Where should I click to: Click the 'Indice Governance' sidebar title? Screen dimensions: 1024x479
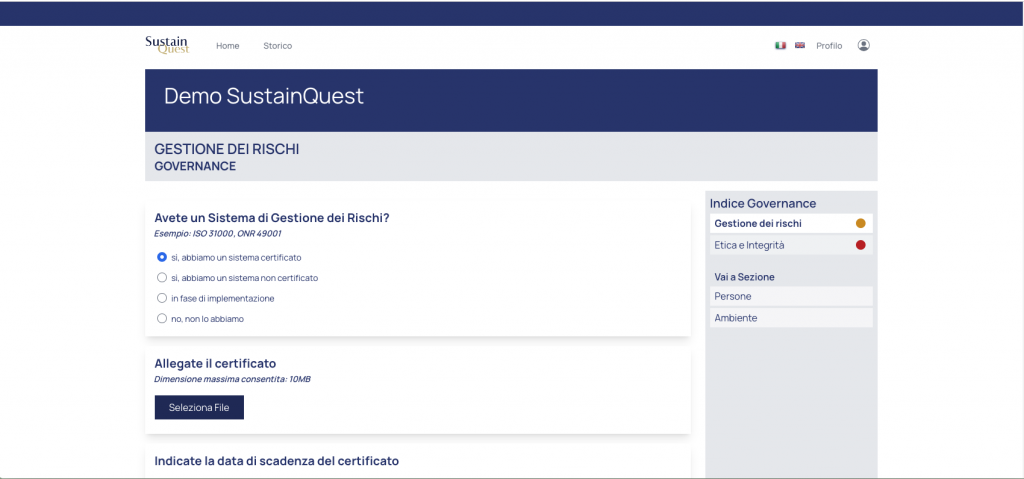point(763,203)
